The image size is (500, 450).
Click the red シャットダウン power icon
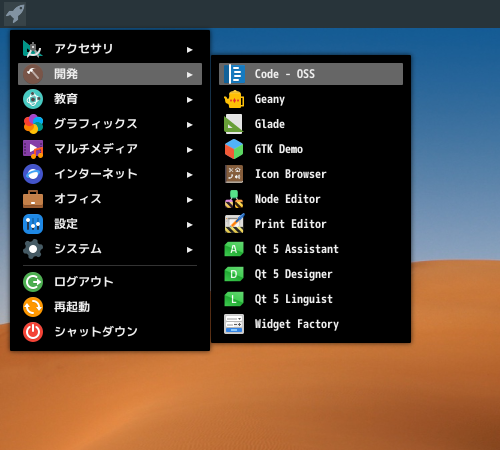[x=33, y=332]
